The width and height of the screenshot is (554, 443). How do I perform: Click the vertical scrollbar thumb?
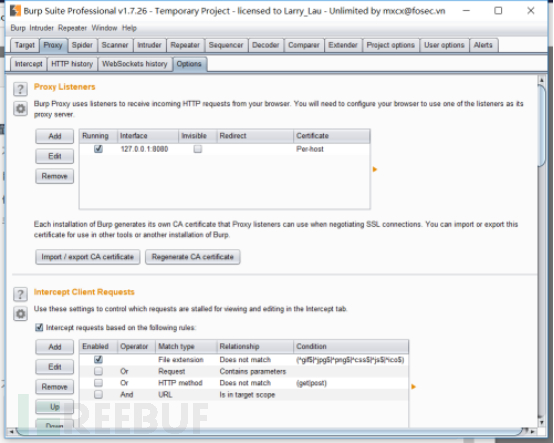pyautogui.click(x=542, y=125)
